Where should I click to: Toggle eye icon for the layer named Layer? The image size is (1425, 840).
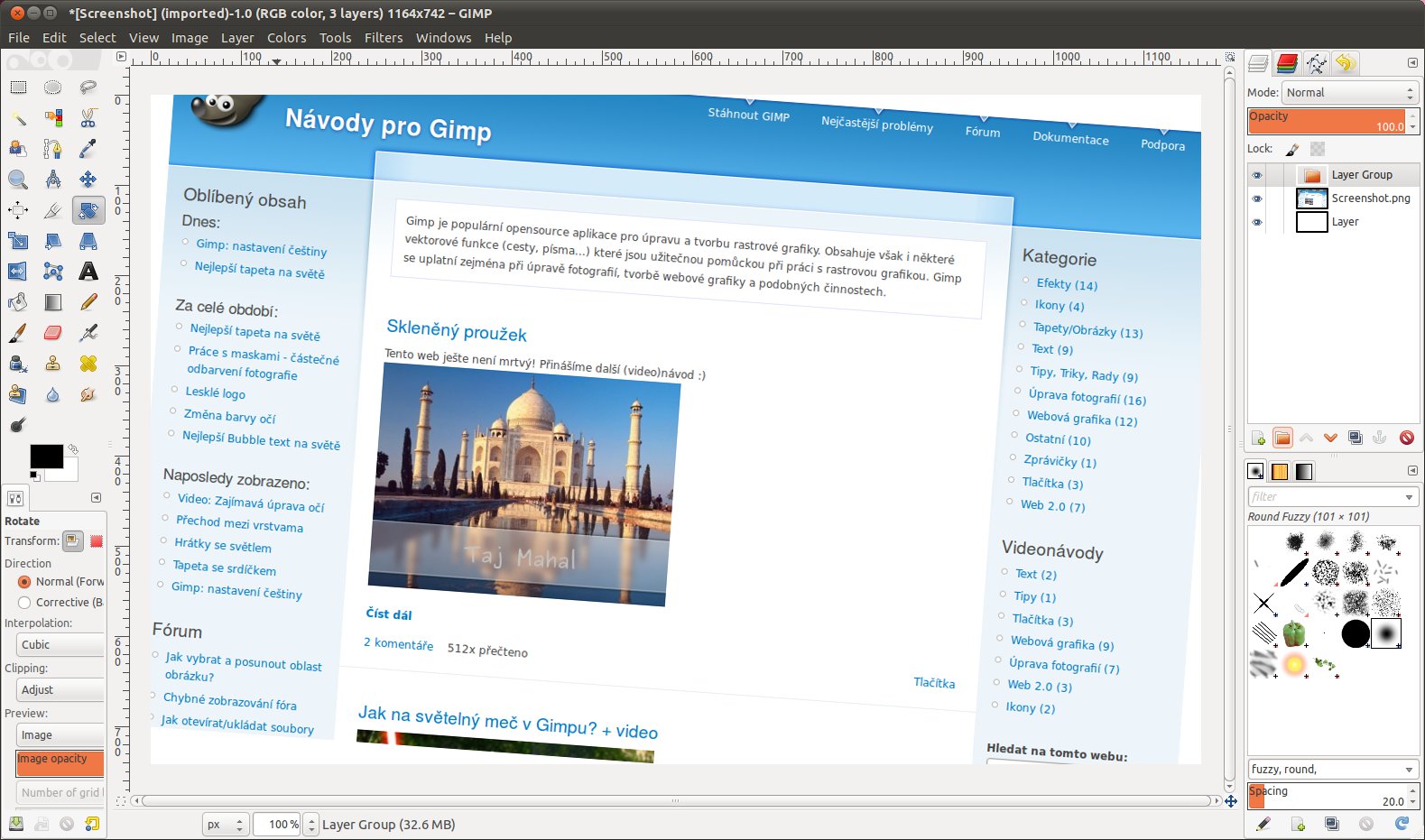point(1257,222)
